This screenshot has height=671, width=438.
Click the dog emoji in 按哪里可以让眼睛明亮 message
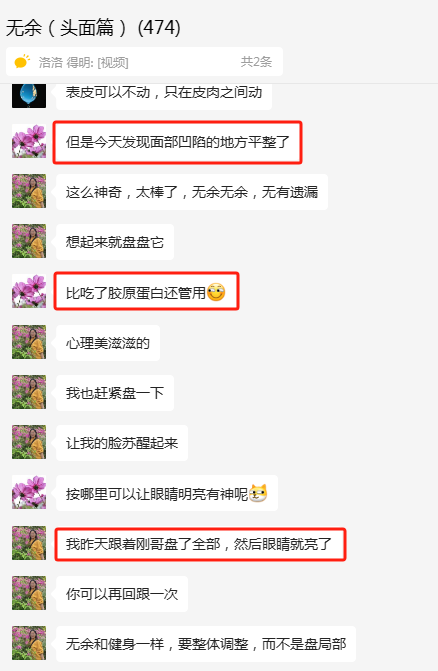(258, 493)
